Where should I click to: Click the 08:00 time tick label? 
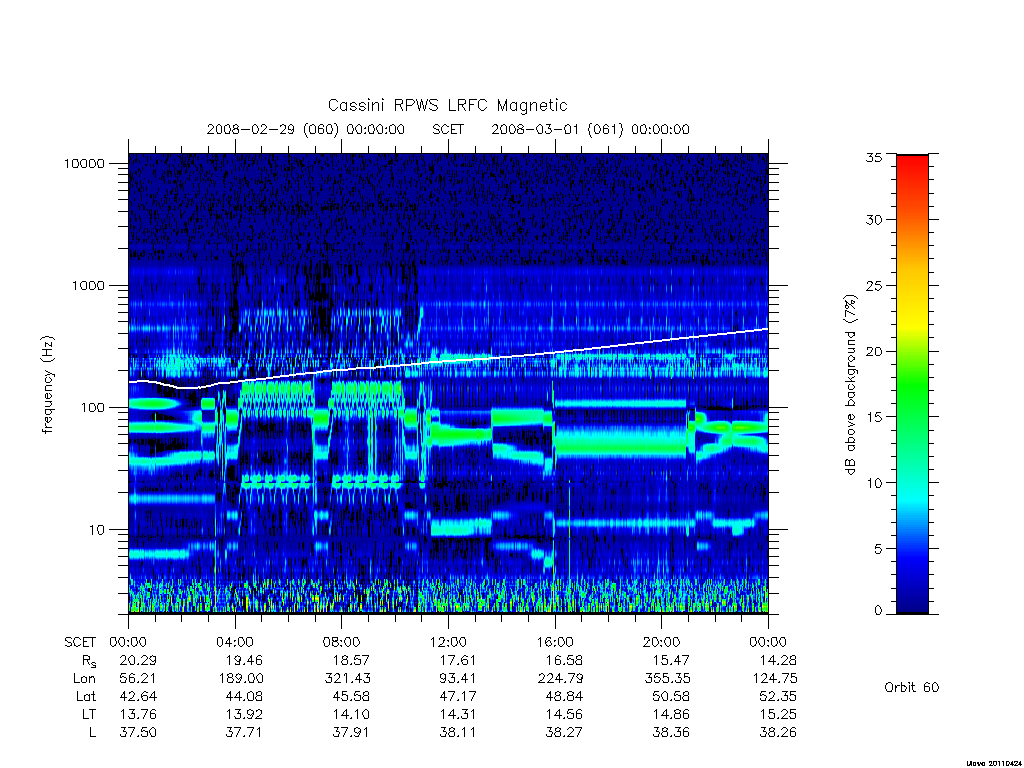point(341,643)
